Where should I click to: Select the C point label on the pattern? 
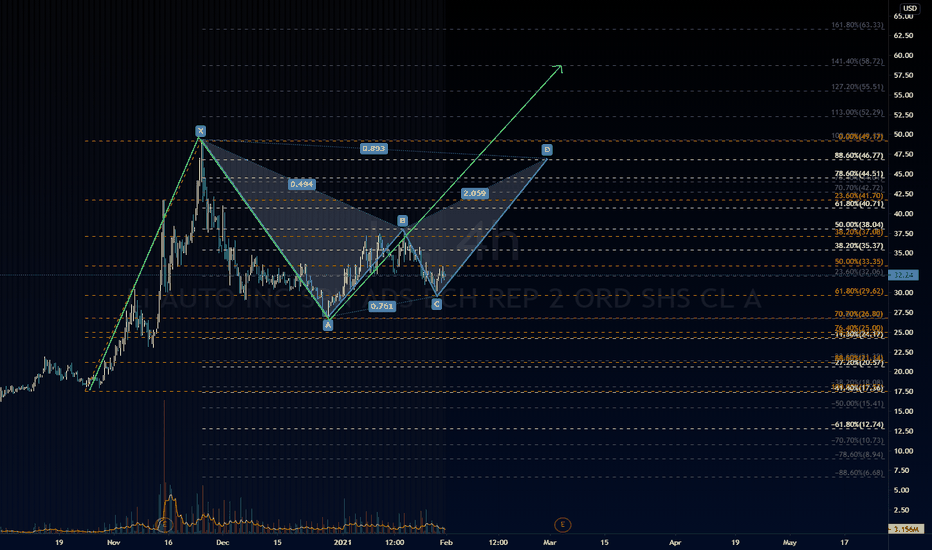click(x=436, y=304)
